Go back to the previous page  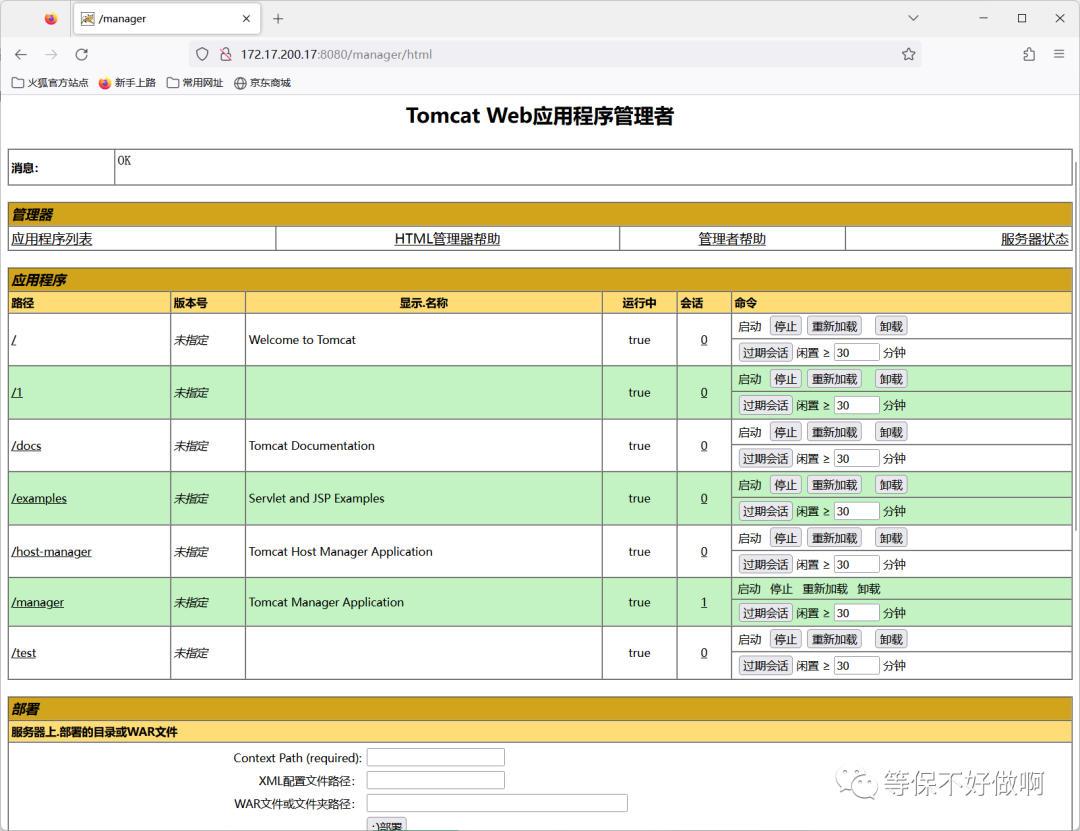click(21, 54)
